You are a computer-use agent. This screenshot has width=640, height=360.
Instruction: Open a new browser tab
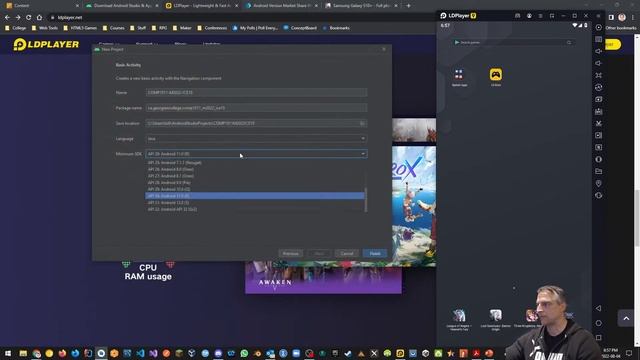(x=409, y=6)
